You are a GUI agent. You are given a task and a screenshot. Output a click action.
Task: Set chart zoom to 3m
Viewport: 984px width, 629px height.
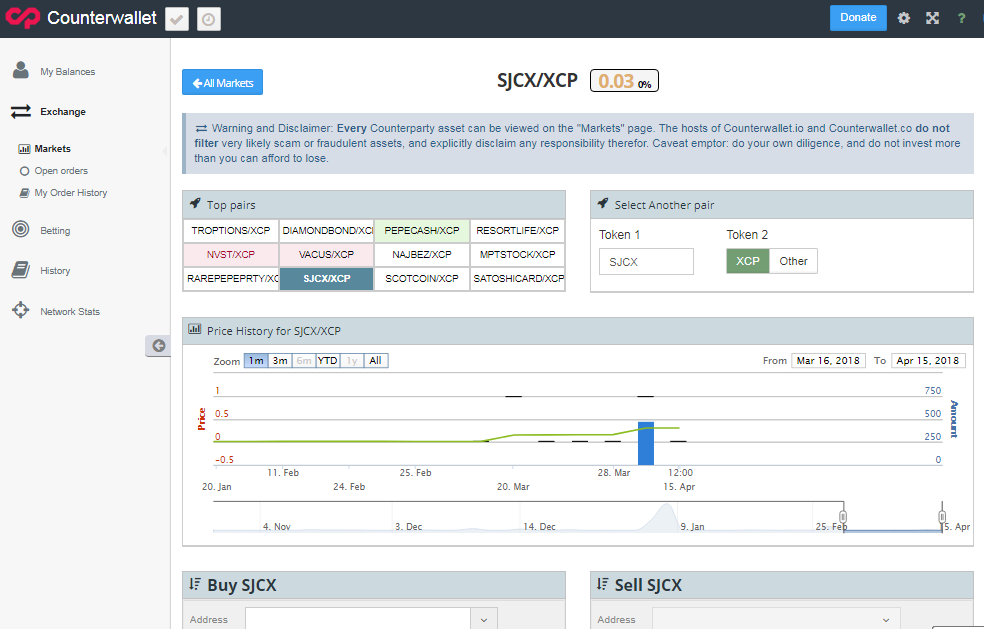[x=280, y=360]
